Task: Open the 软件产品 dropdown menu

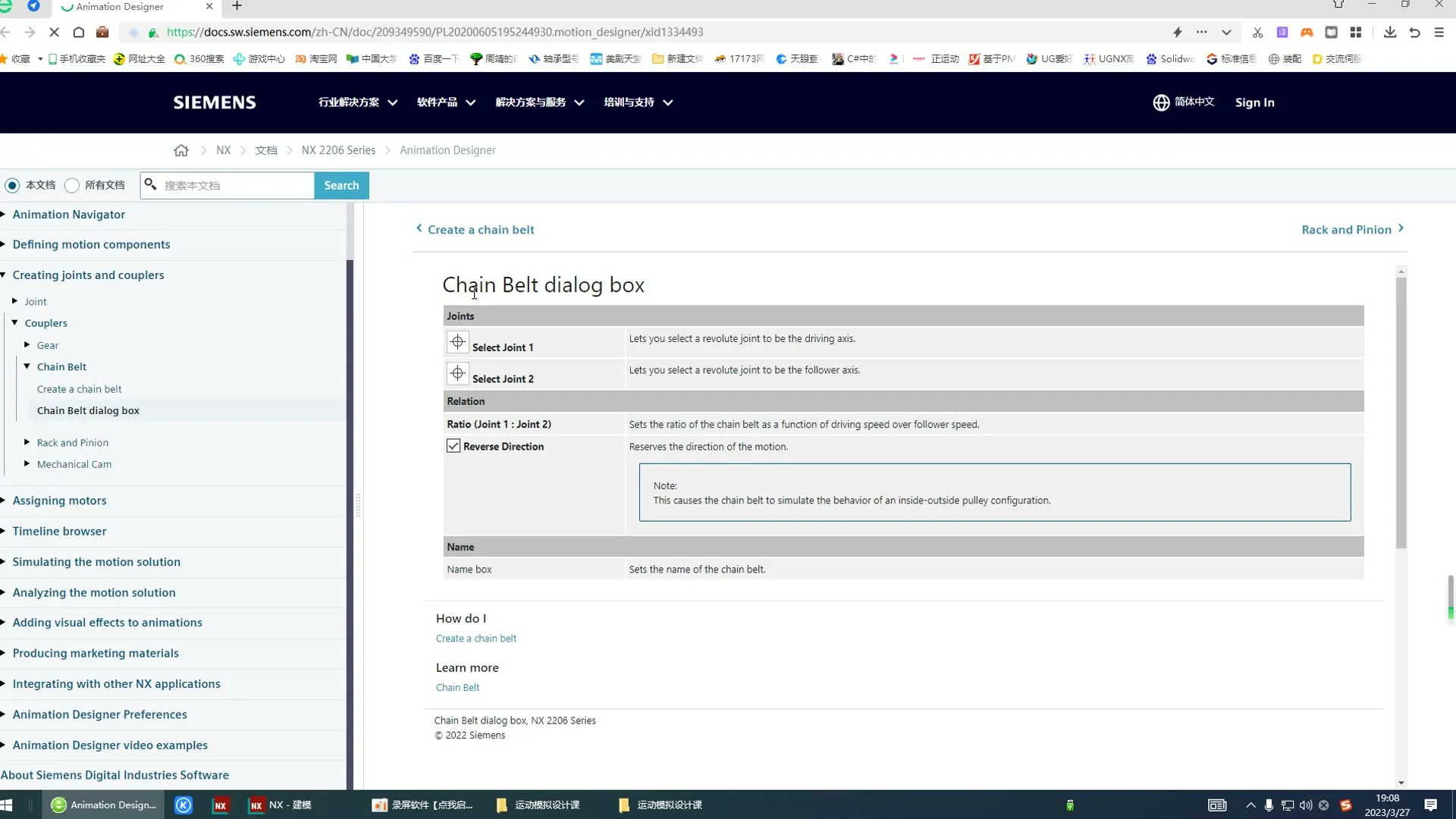Action: click(x=446, y=102)
